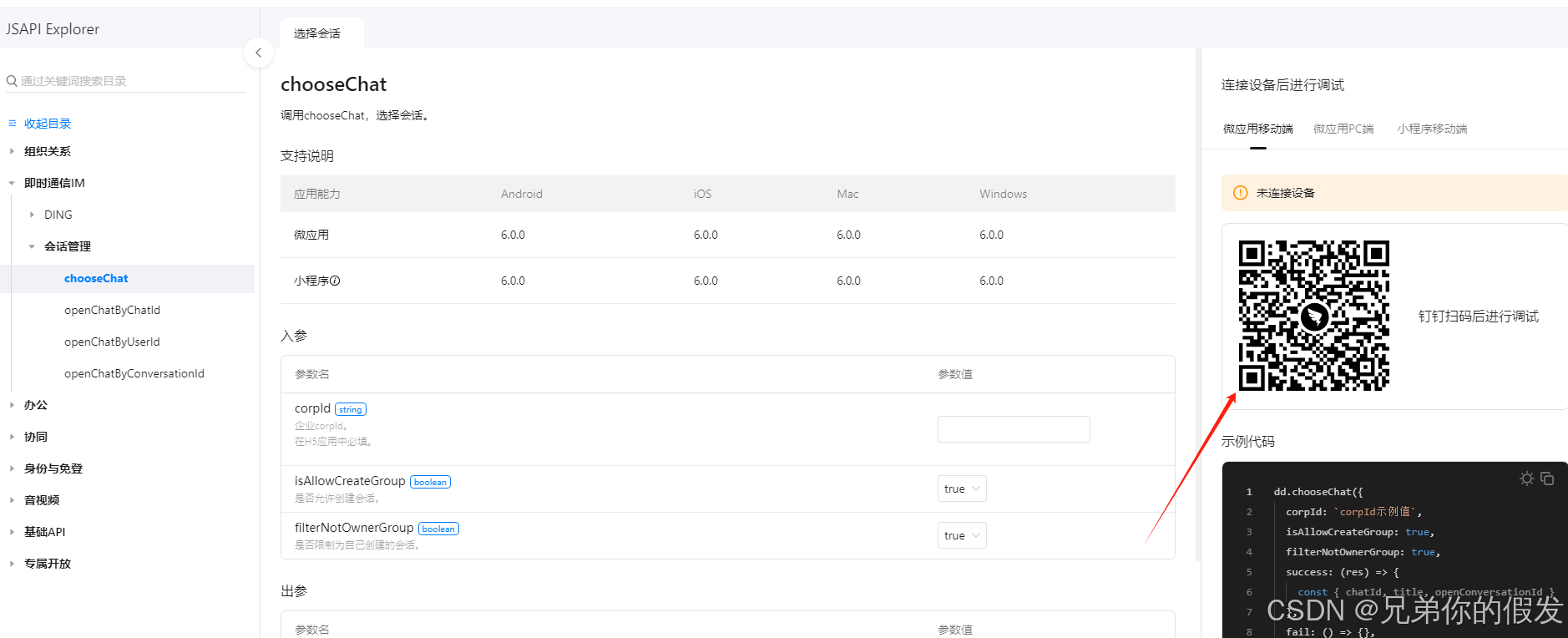Click boolean badge next to filterNotOwnerGroup
1568x638 pixels.
[x=438, y=529]
